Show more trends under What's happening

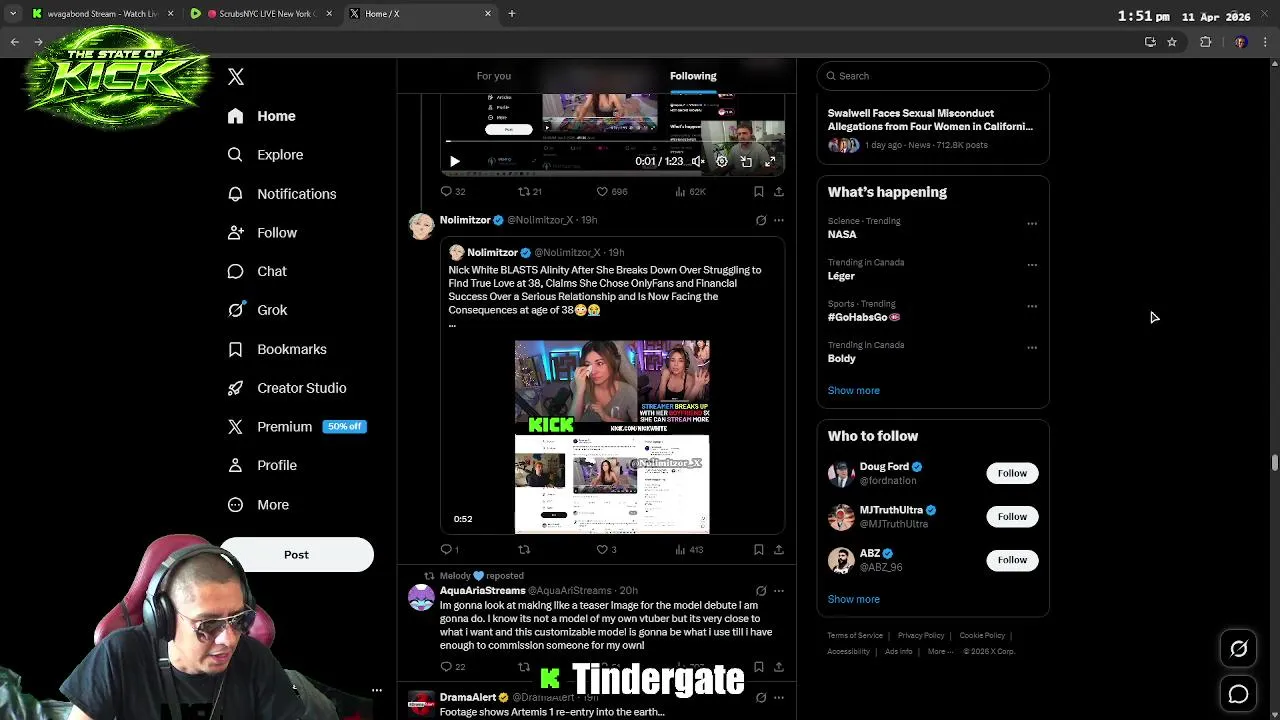854,391
